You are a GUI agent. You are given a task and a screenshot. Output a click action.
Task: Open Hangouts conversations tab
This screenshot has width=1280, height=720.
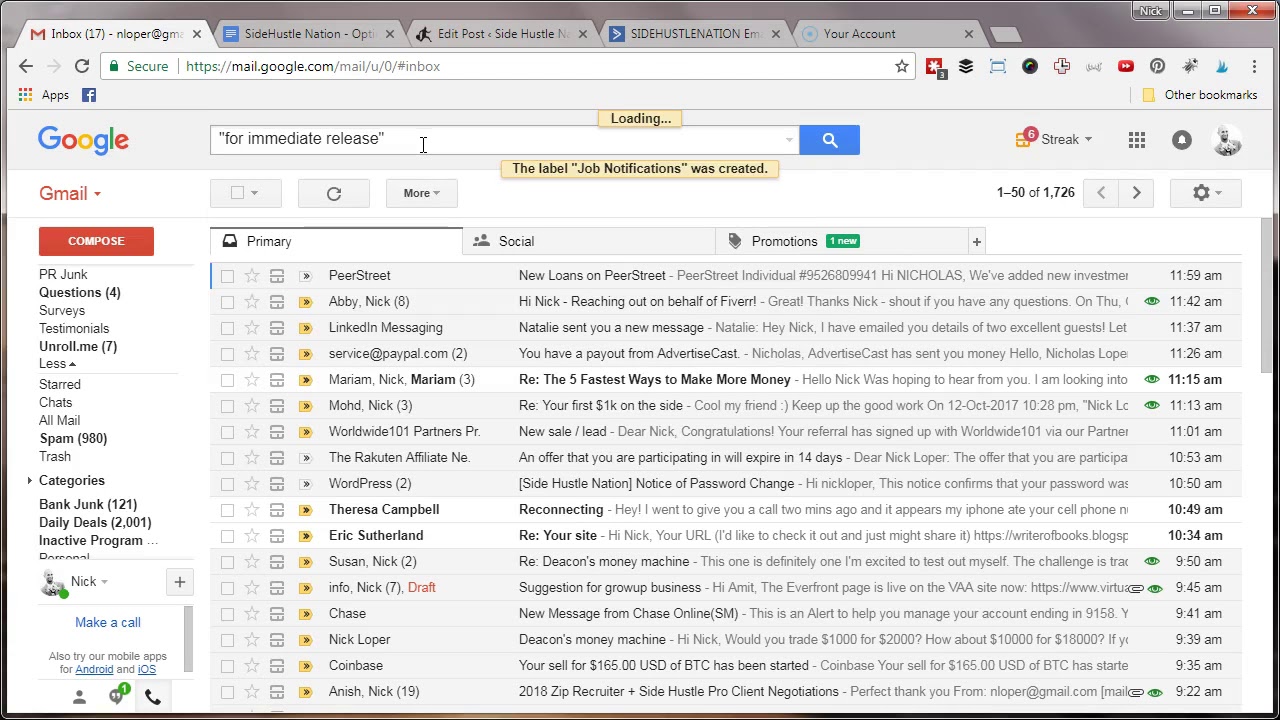pos(117,696)
